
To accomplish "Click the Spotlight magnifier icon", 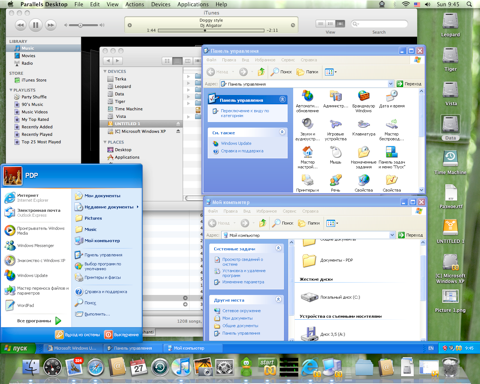I will 469,4.
